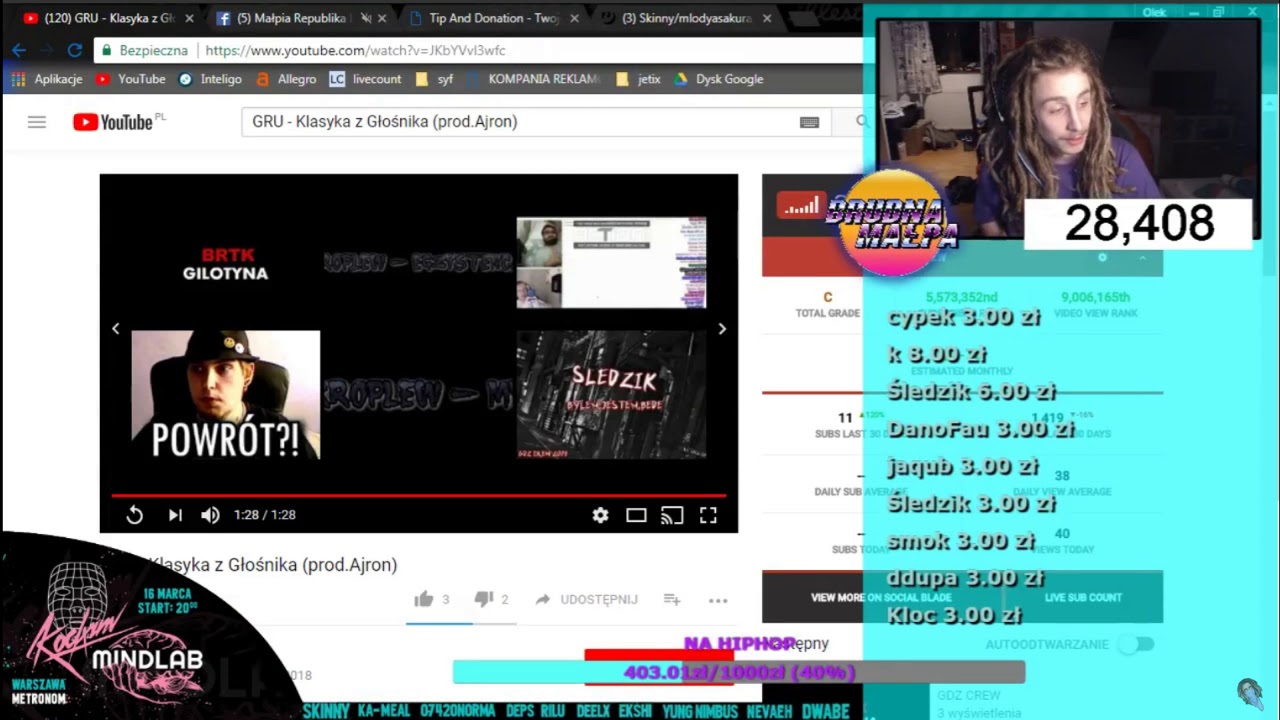This screenshot has width=1280, height=720.
Task: Share the video via UDOSTĘPNIJ
Action: 586,599
